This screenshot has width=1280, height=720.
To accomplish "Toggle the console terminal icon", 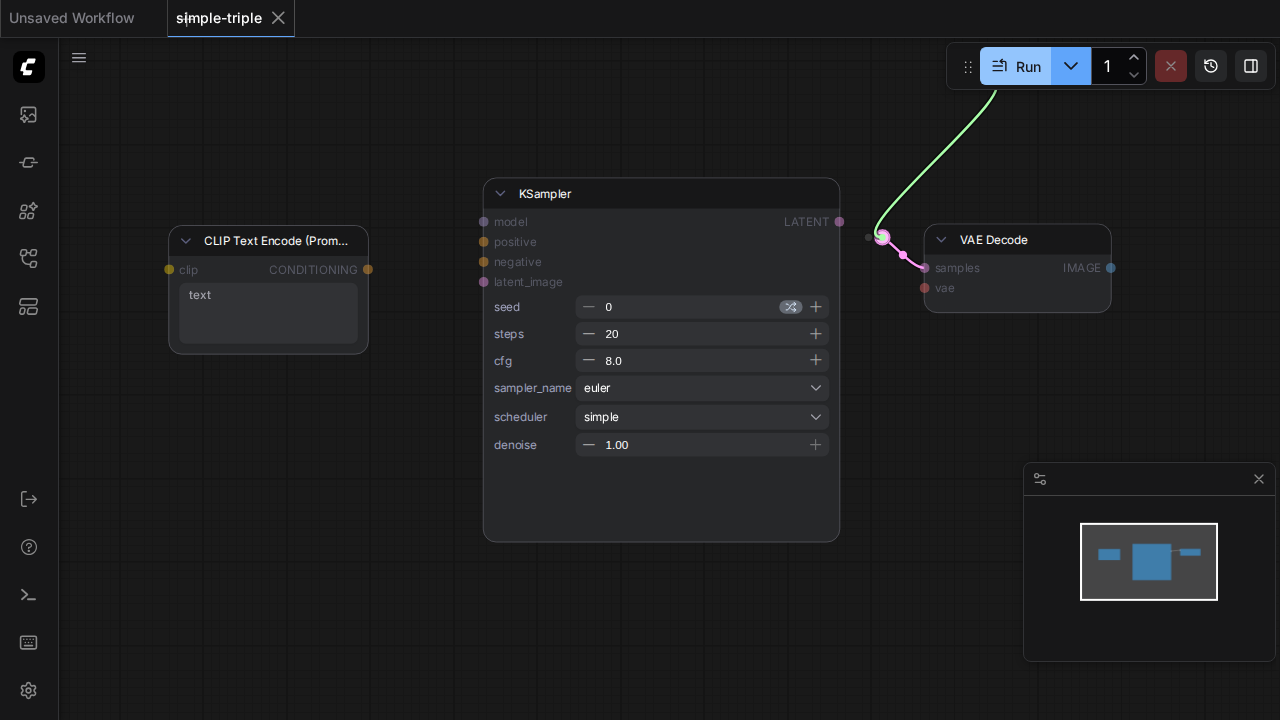I will pyautogui.click(x=29, y=595).
